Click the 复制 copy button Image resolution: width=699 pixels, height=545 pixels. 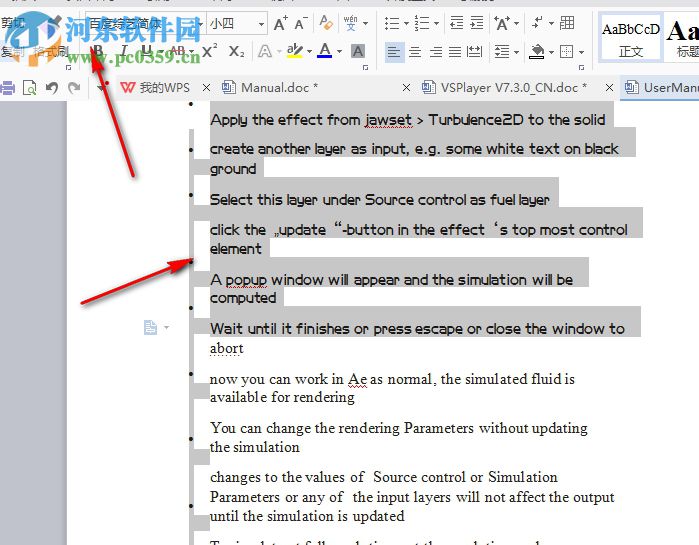11,52
